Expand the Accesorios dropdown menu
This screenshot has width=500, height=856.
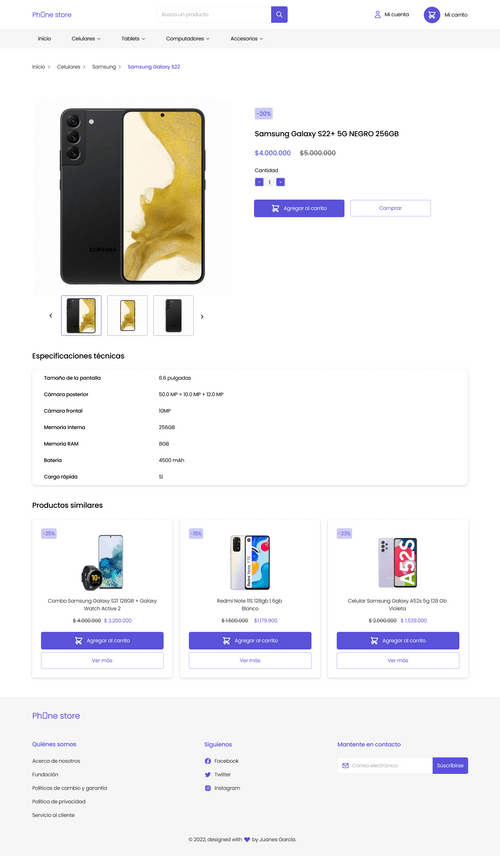[247, 39]
